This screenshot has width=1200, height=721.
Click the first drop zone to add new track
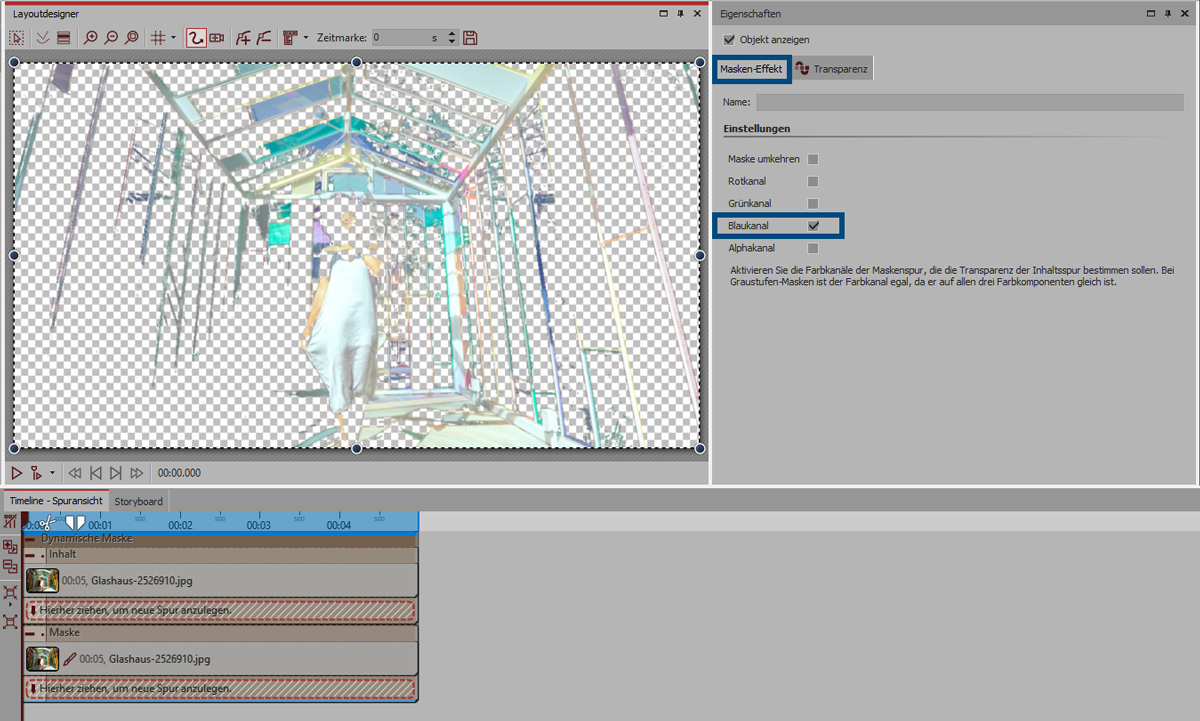[220, 610]
